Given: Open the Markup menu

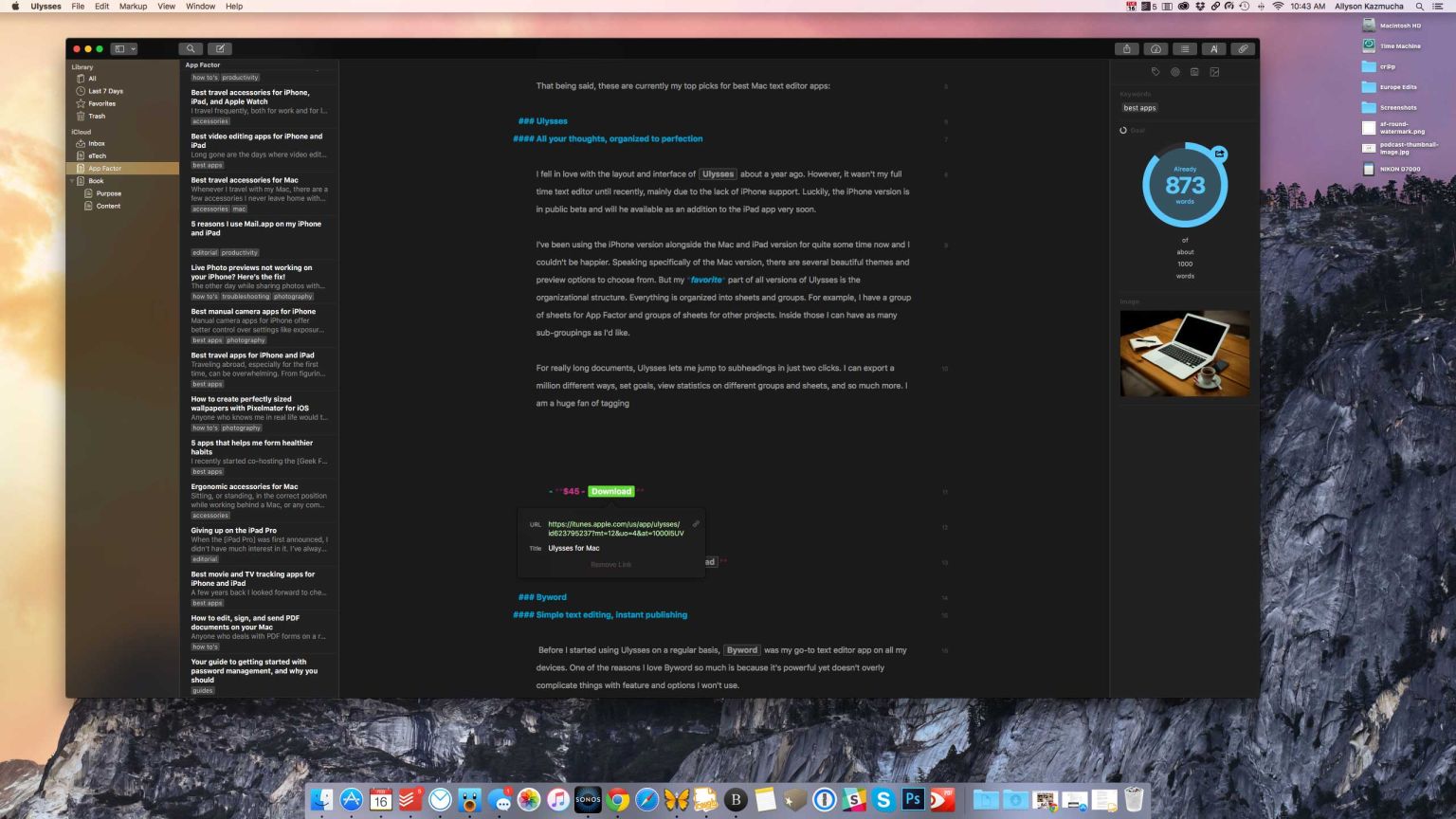Looking at the screenshot, I should click(132, 7).
